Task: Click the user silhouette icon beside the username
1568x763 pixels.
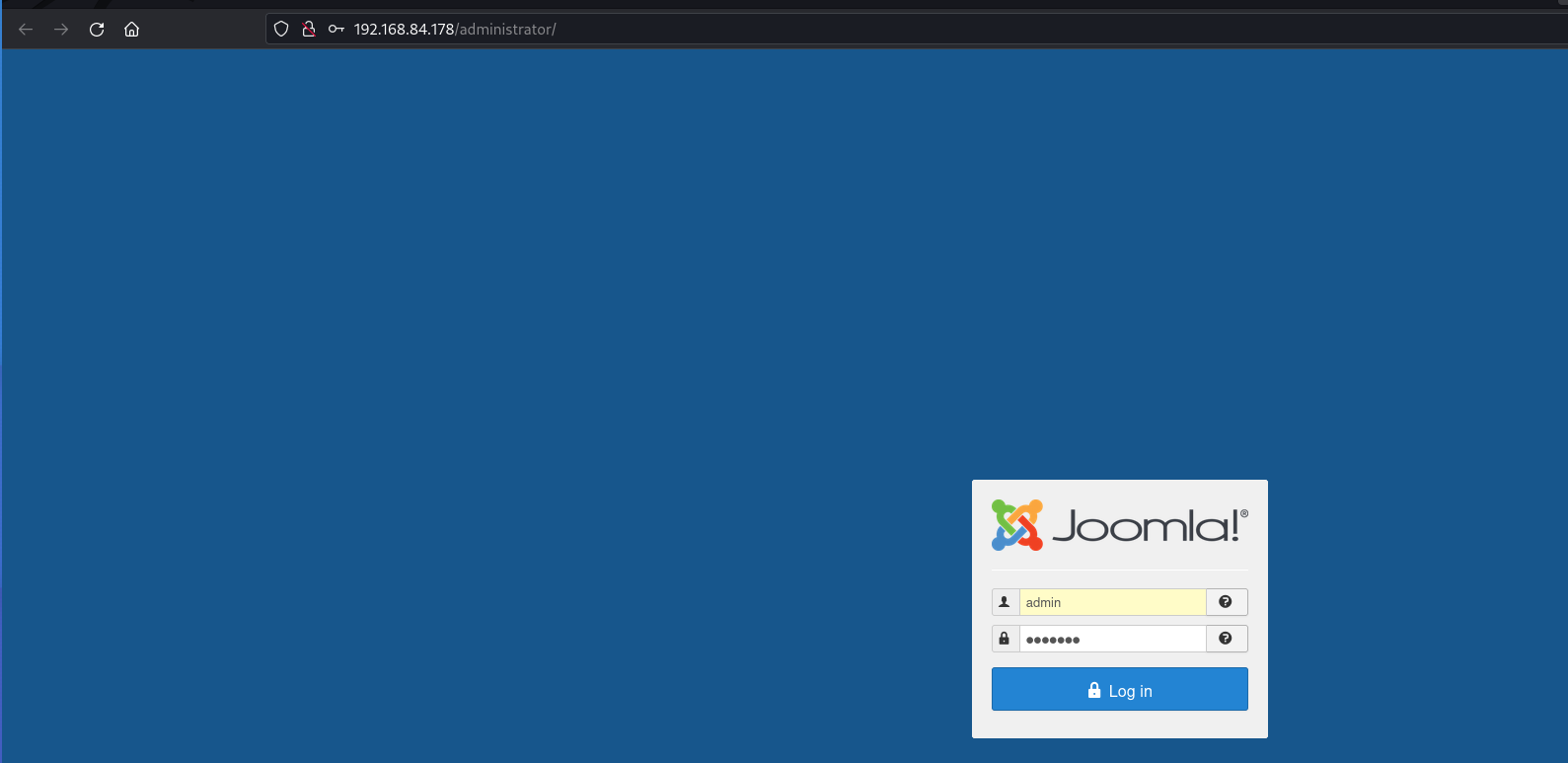Action: click(1005, 602)
